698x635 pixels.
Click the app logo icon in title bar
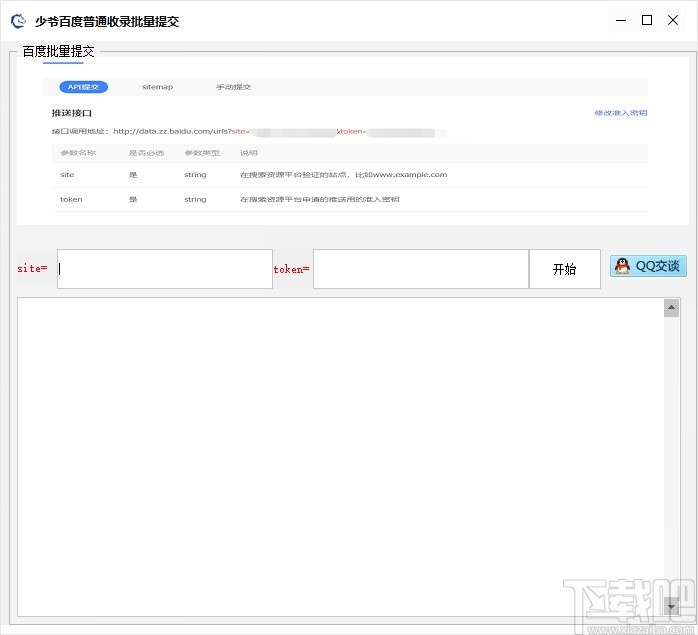pos(18,20)
